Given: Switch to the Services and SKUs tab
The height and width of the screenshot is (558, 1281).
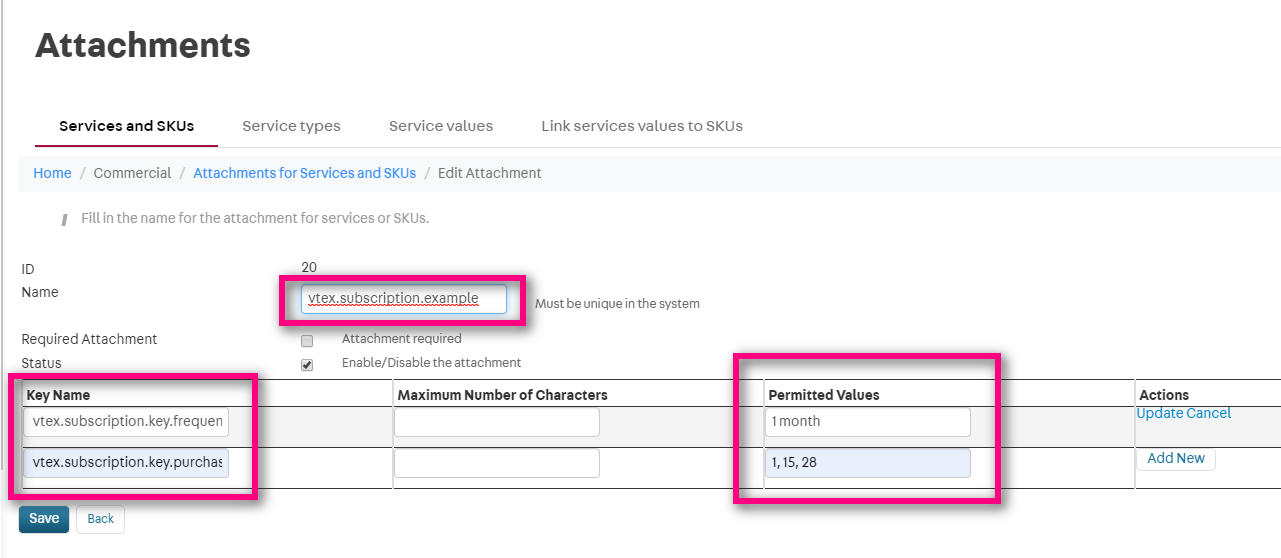Looking at the screenshot, I should click(126, 126).
